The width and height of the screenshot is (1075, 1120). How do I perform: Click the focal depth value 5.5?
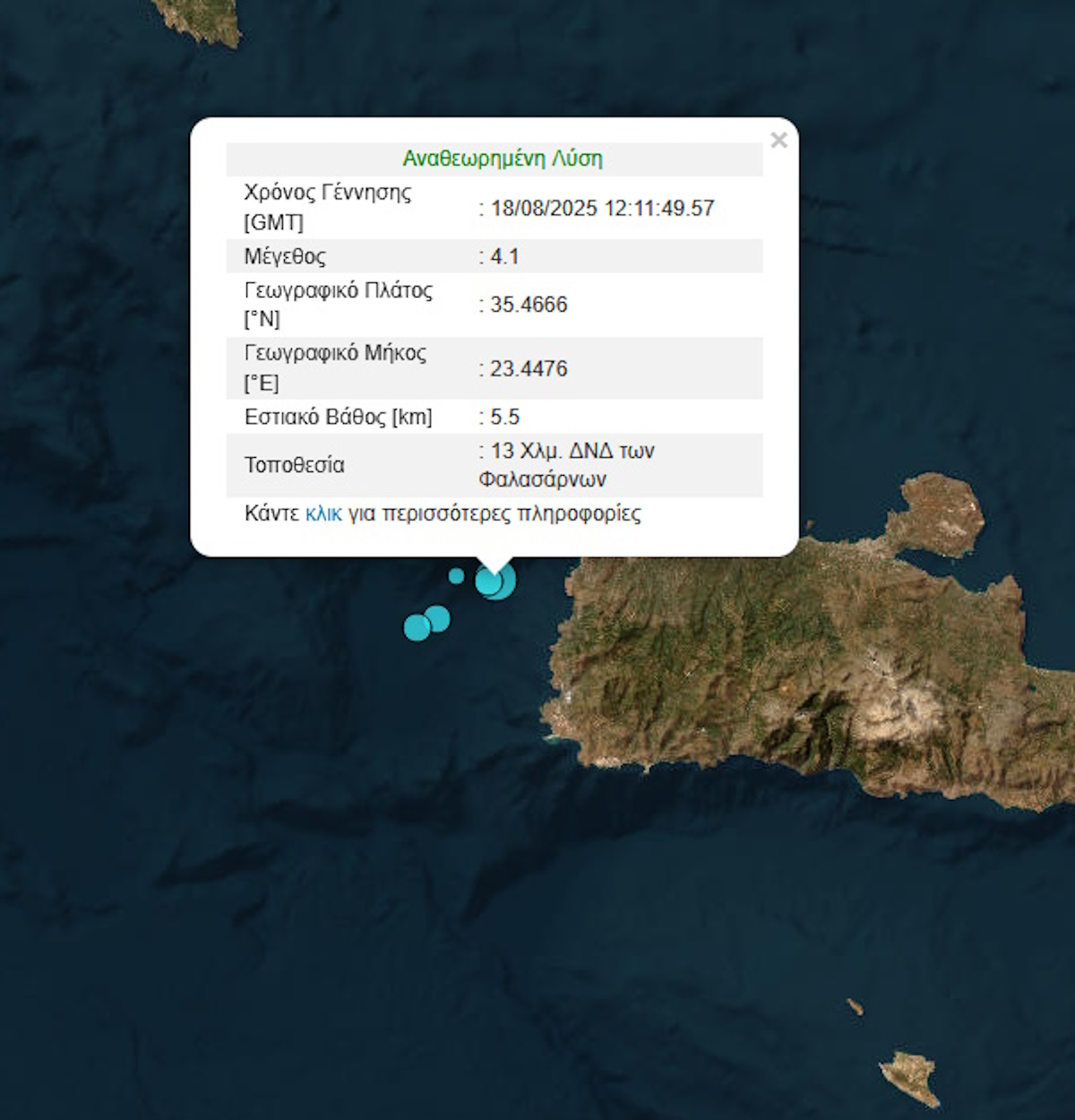[504, 417]
